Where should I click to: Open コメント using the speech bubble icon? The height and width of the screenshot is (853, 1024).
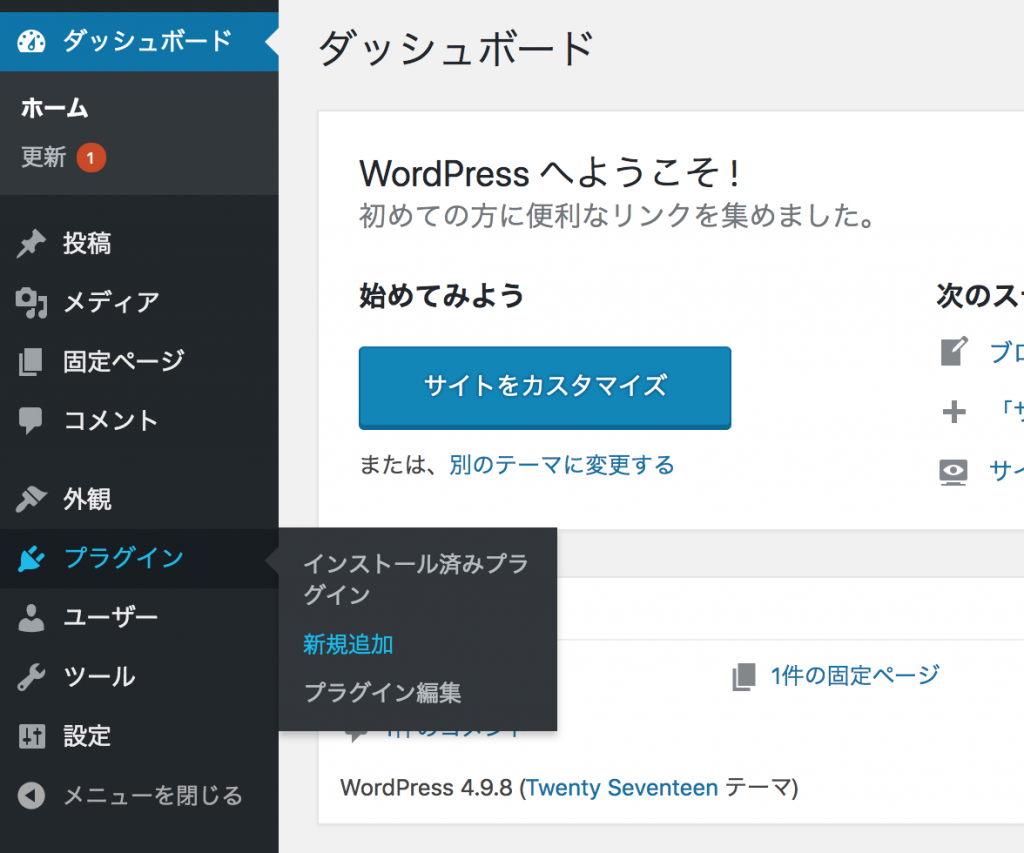click(31, 420)
